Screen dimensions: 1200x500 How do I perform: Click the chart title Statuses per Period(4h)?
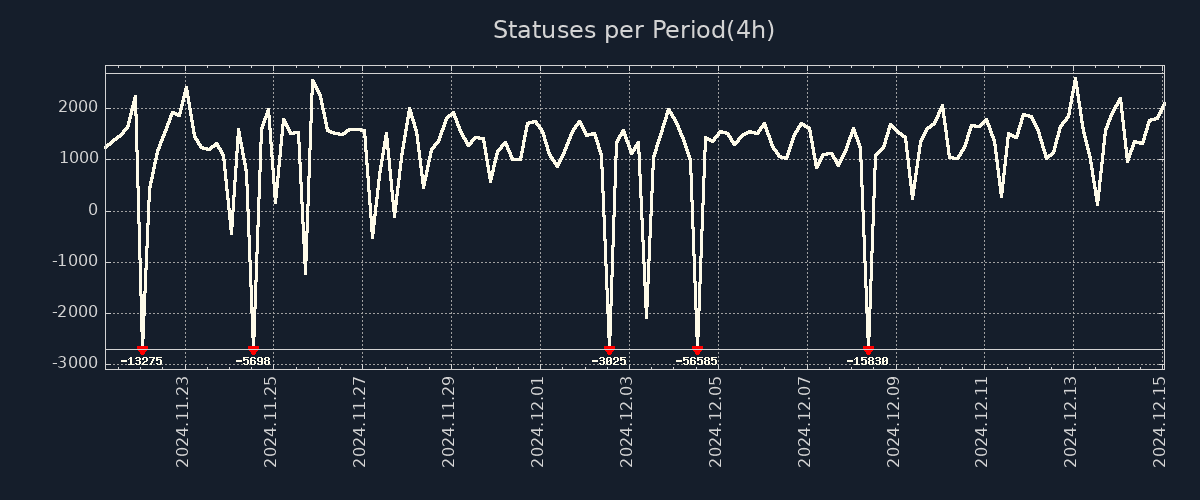pyautogui.click(x=633, y=30)
